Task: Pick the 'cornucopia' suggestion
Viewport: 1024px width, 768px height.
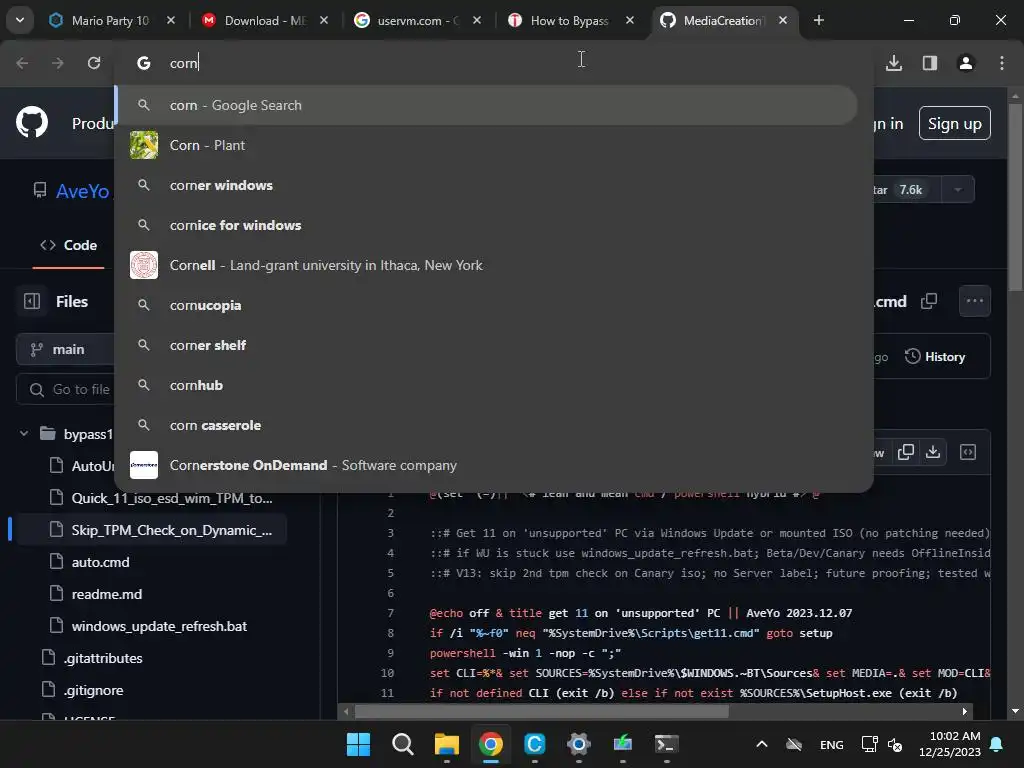Action: [x=487, y=305]
